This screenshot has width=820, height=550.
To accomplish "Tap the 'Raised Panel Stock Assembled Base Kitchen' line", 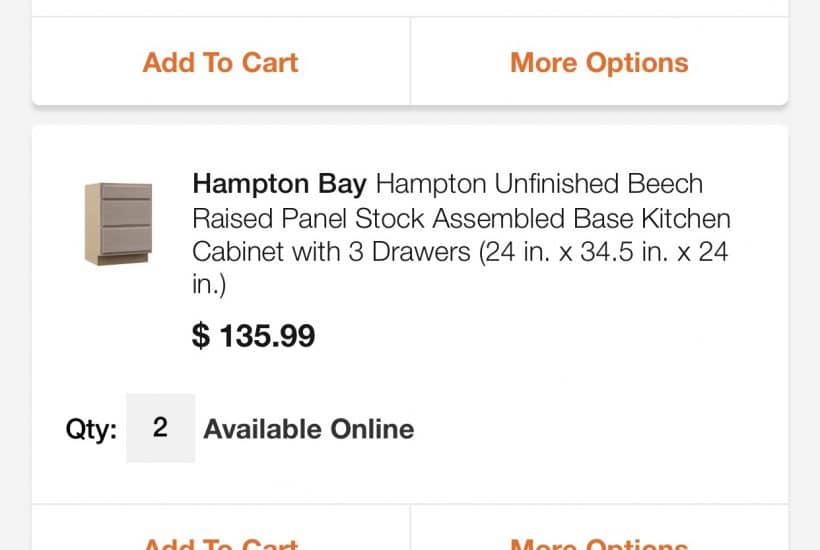I will (x=461, y=218).
